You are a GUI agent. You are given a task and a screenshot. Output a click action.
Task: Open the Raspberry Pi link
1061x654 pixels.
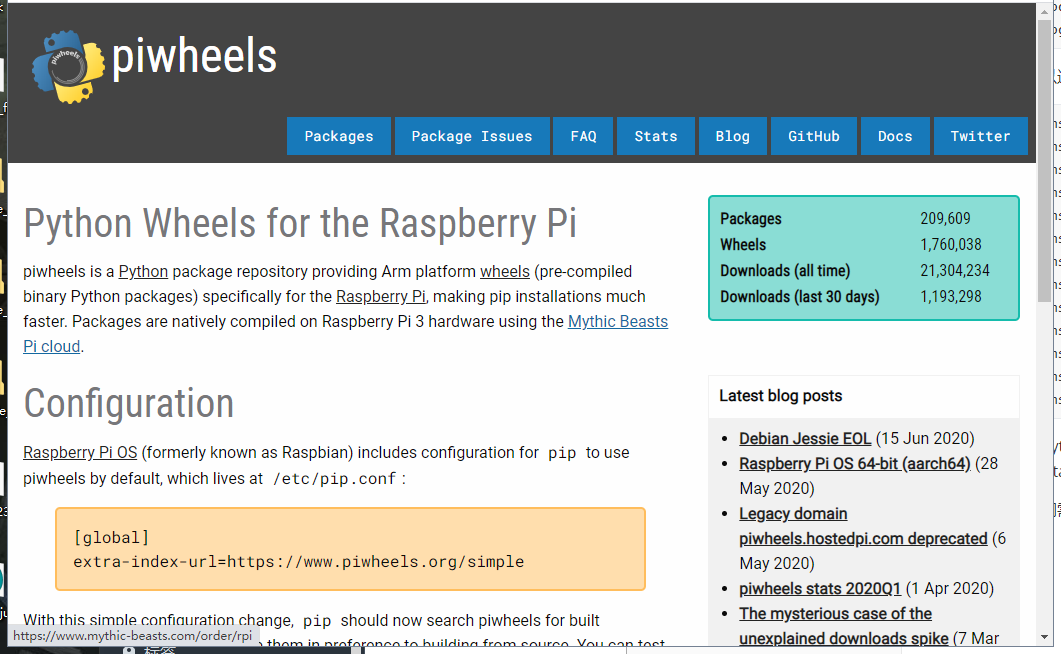380,297
